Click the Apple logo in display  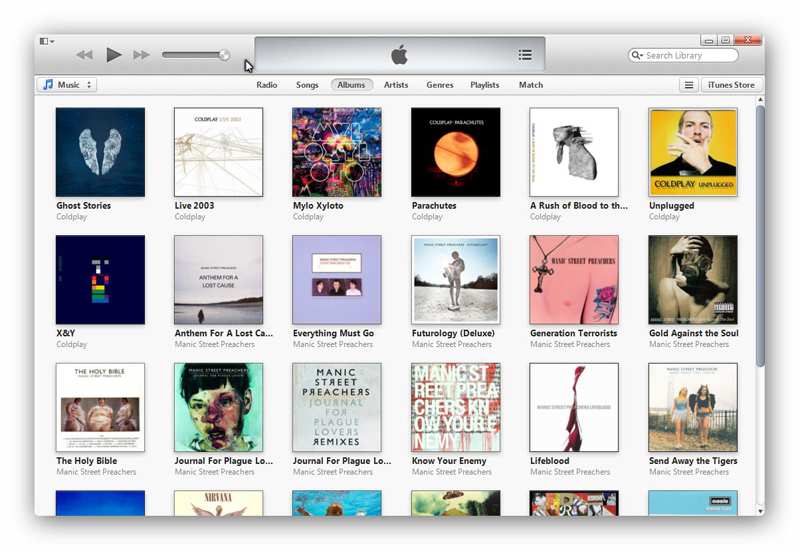pos(399,54)
